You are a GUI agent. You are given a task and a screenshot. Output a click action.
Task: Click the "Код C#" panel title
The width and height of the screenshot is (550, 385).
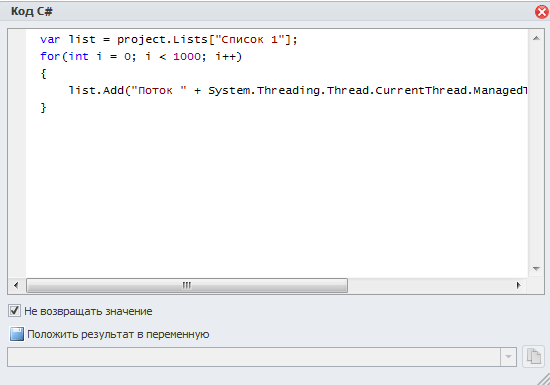(32, 11)
